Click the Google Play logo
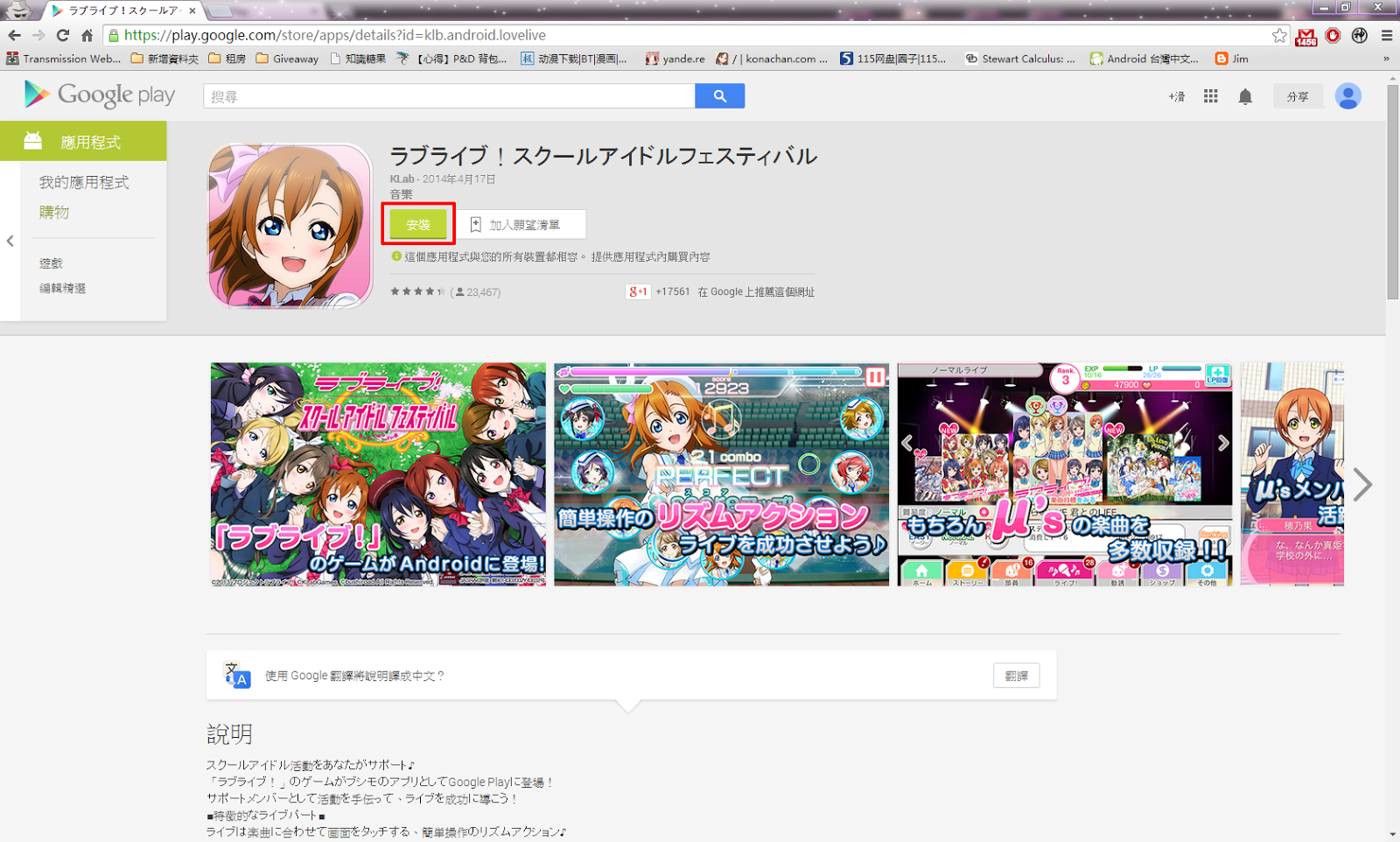The width and height of the screenshot is (1400, 842). (100, 95)
